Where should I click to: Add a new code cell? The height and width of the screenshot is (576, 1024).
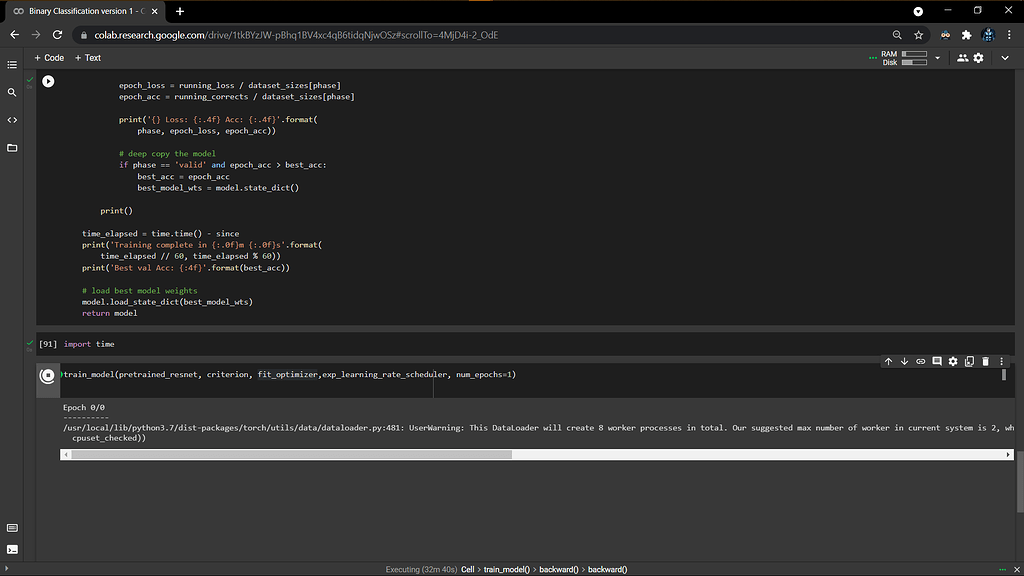48,57
